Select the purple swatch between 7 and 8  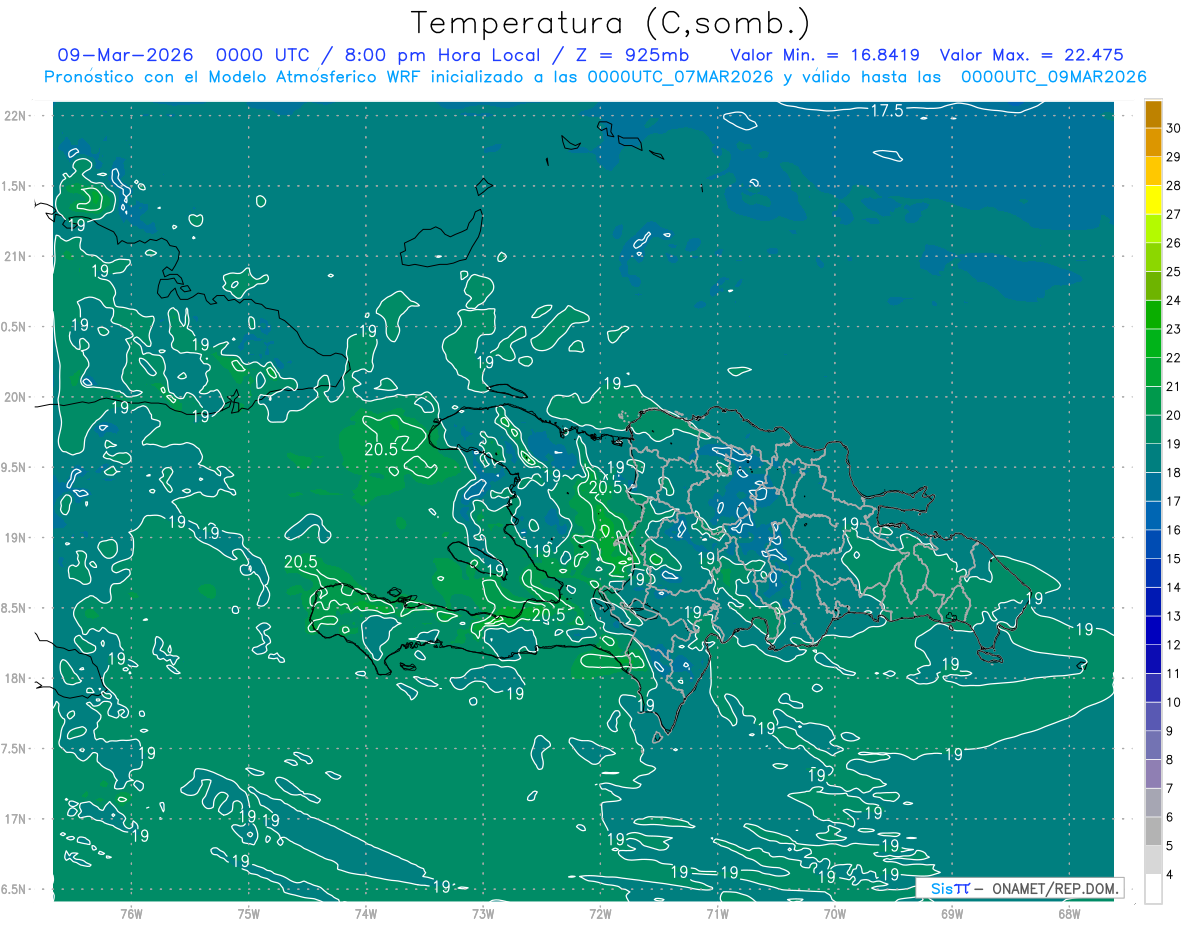click(1153, 774)
